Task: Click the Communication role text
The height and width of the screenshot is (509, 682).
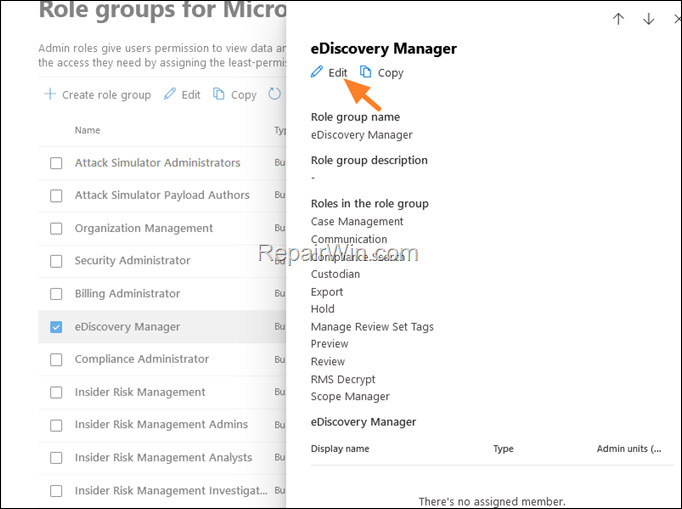Action: [x=349, y=239]
